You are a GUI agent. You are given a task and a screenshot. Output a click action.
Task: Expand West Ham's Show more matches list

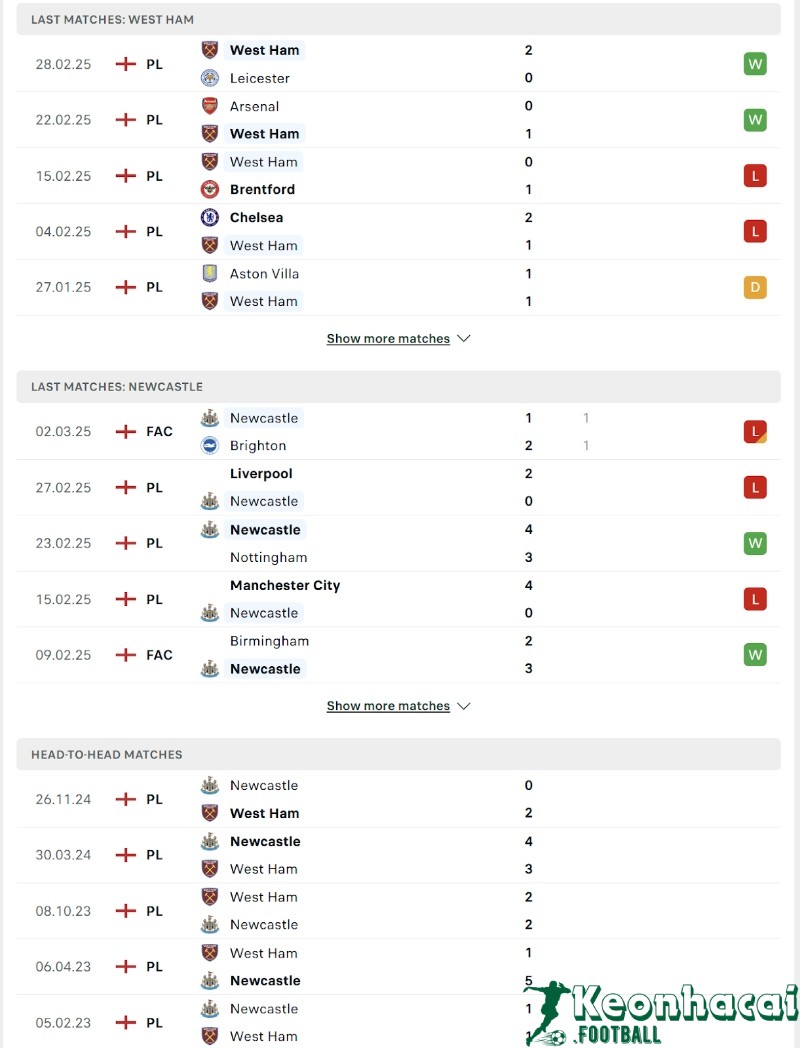pyautogui.click(x=388, y=338)
